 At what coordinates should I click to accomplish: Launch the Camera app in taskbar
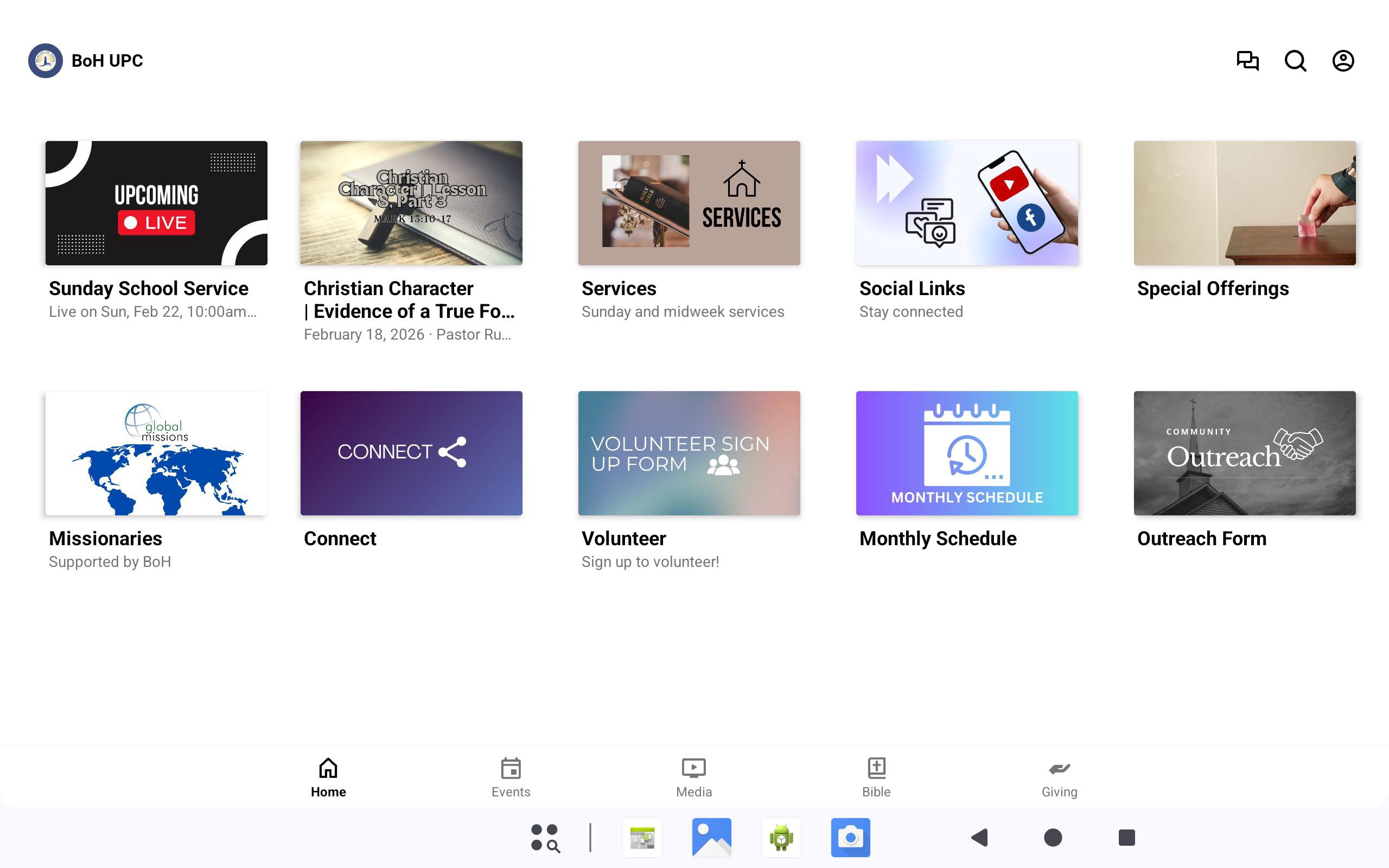coord(850,838)
